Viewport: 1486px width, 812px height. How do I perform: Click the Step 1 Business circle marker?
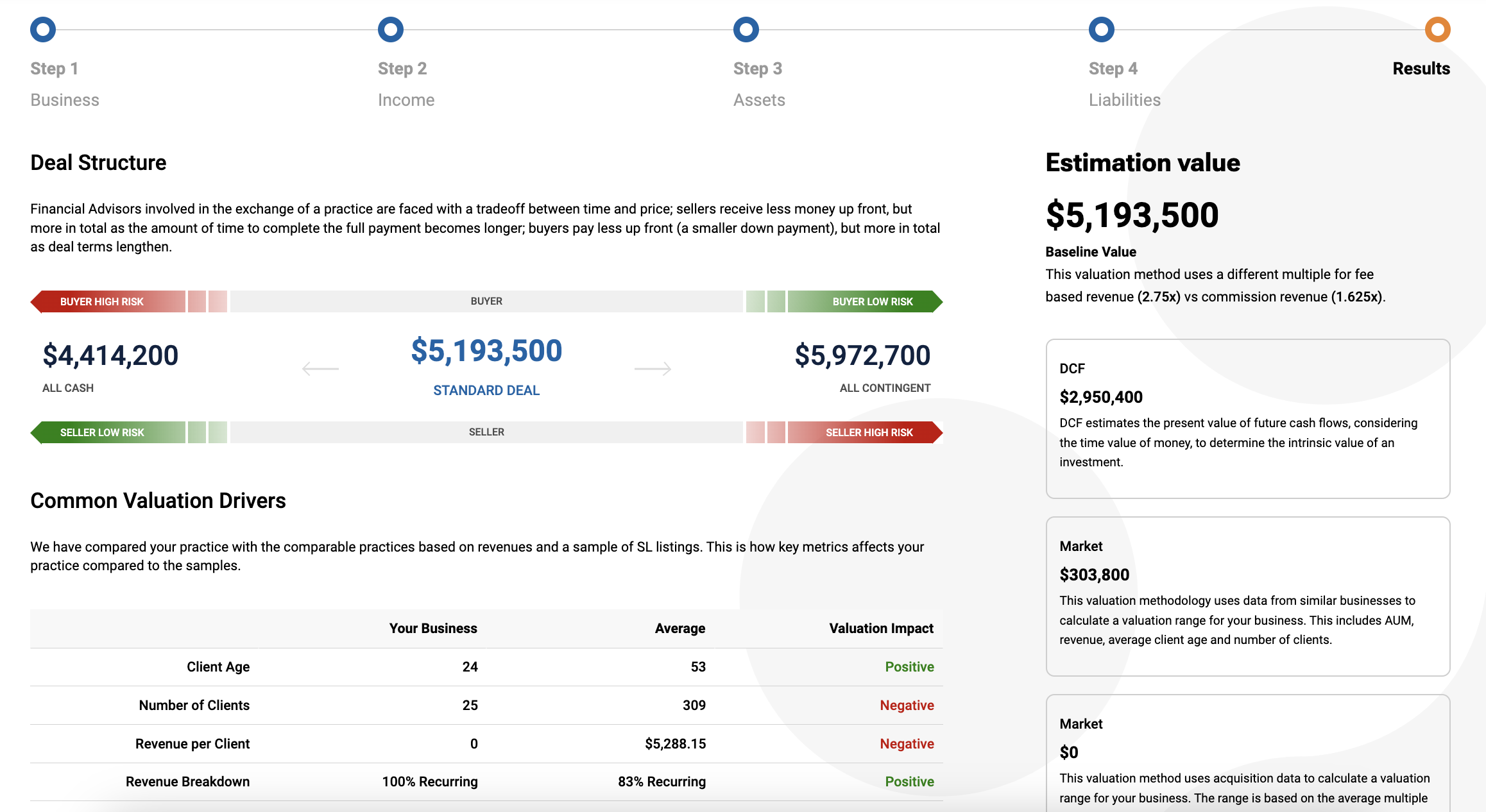[x=43, y=30]
